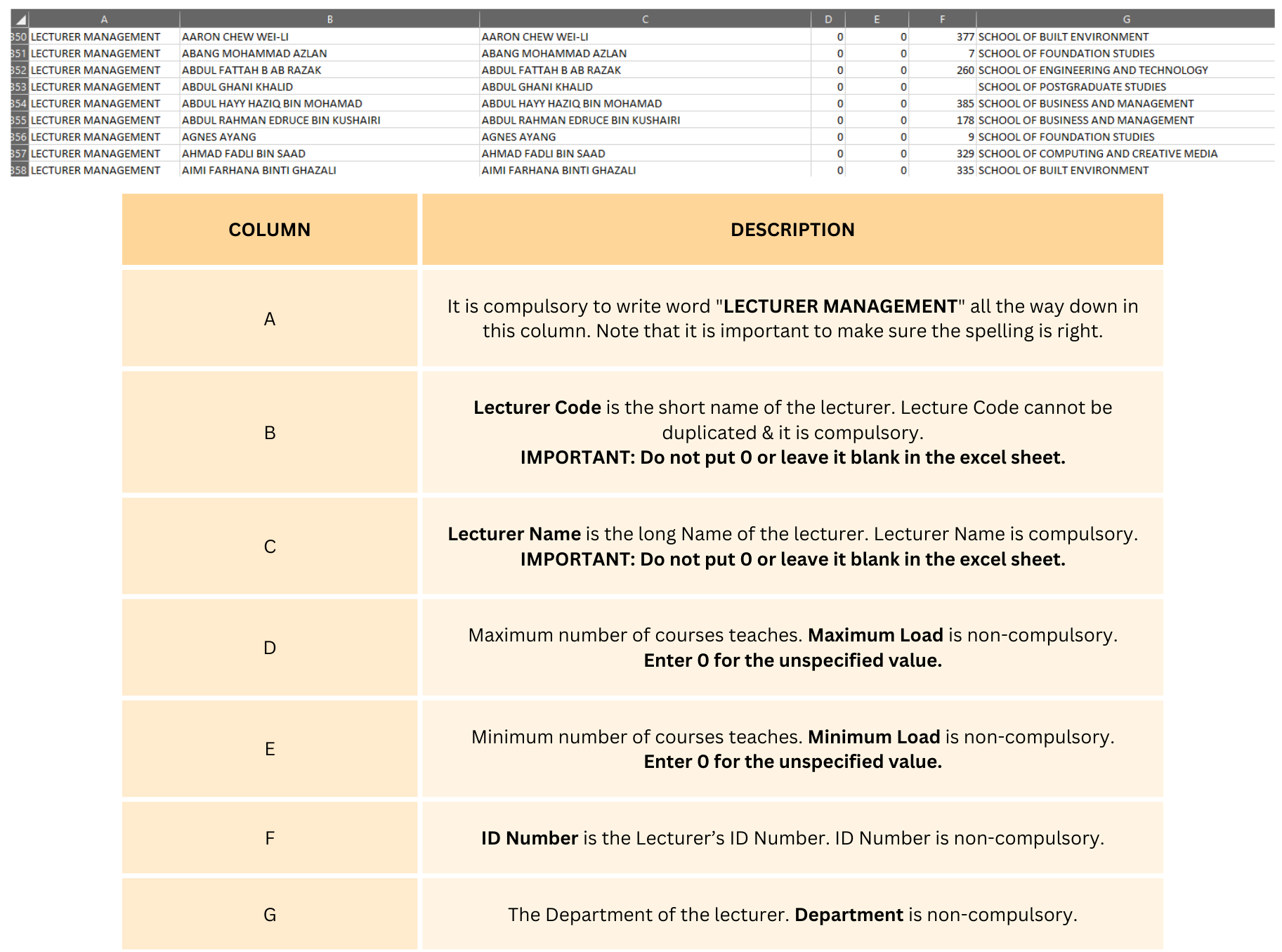Select row 358 header
This screenshot has width=1282, height=952.
pyautogui.click(x=19, y=170)
